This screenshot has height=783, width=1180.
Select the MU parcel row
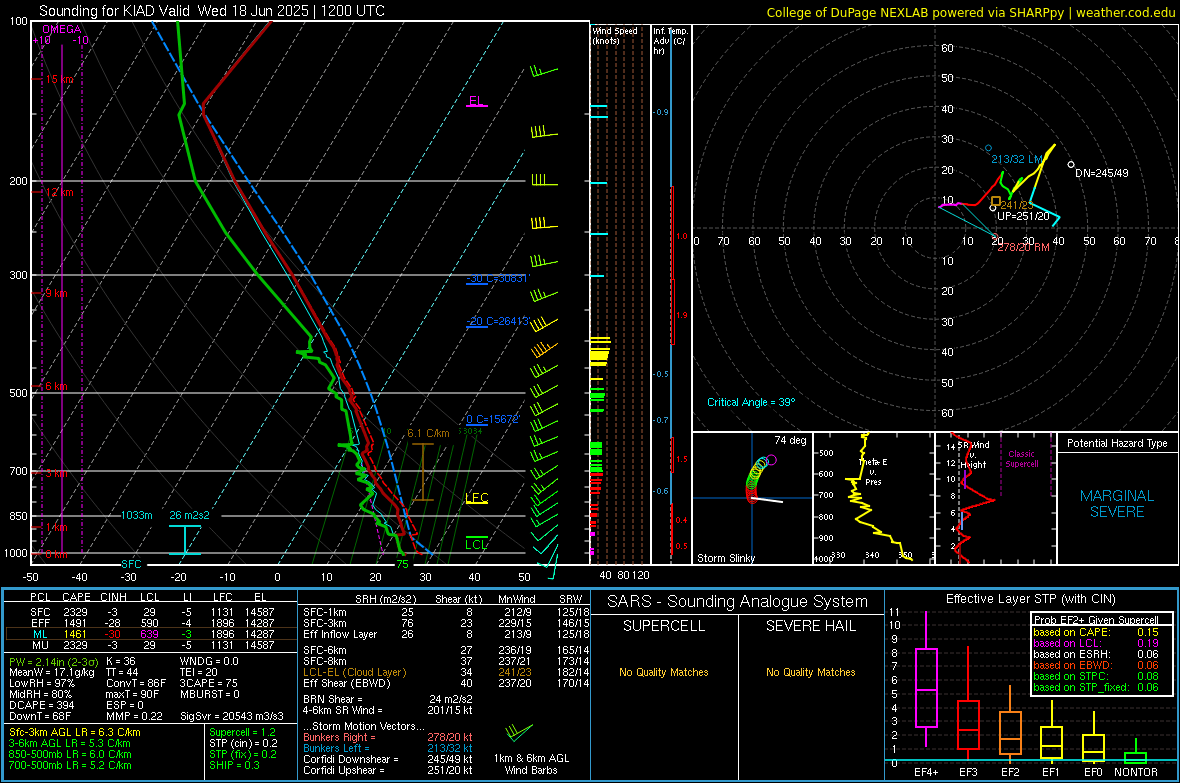pos(151,644)
